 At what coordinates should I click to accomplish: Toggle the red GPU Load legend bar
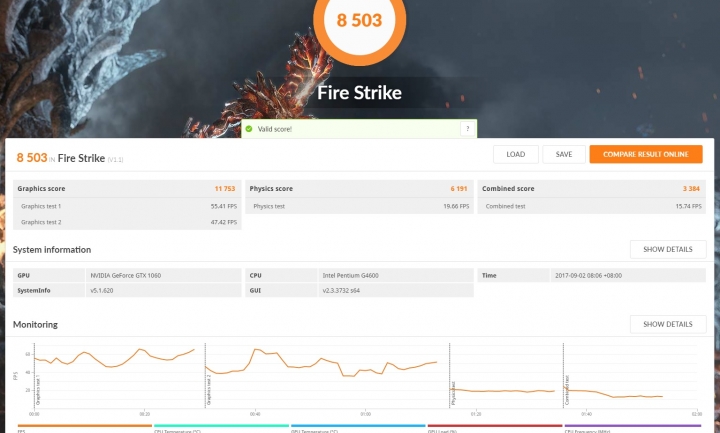click(x=495, y=426)
